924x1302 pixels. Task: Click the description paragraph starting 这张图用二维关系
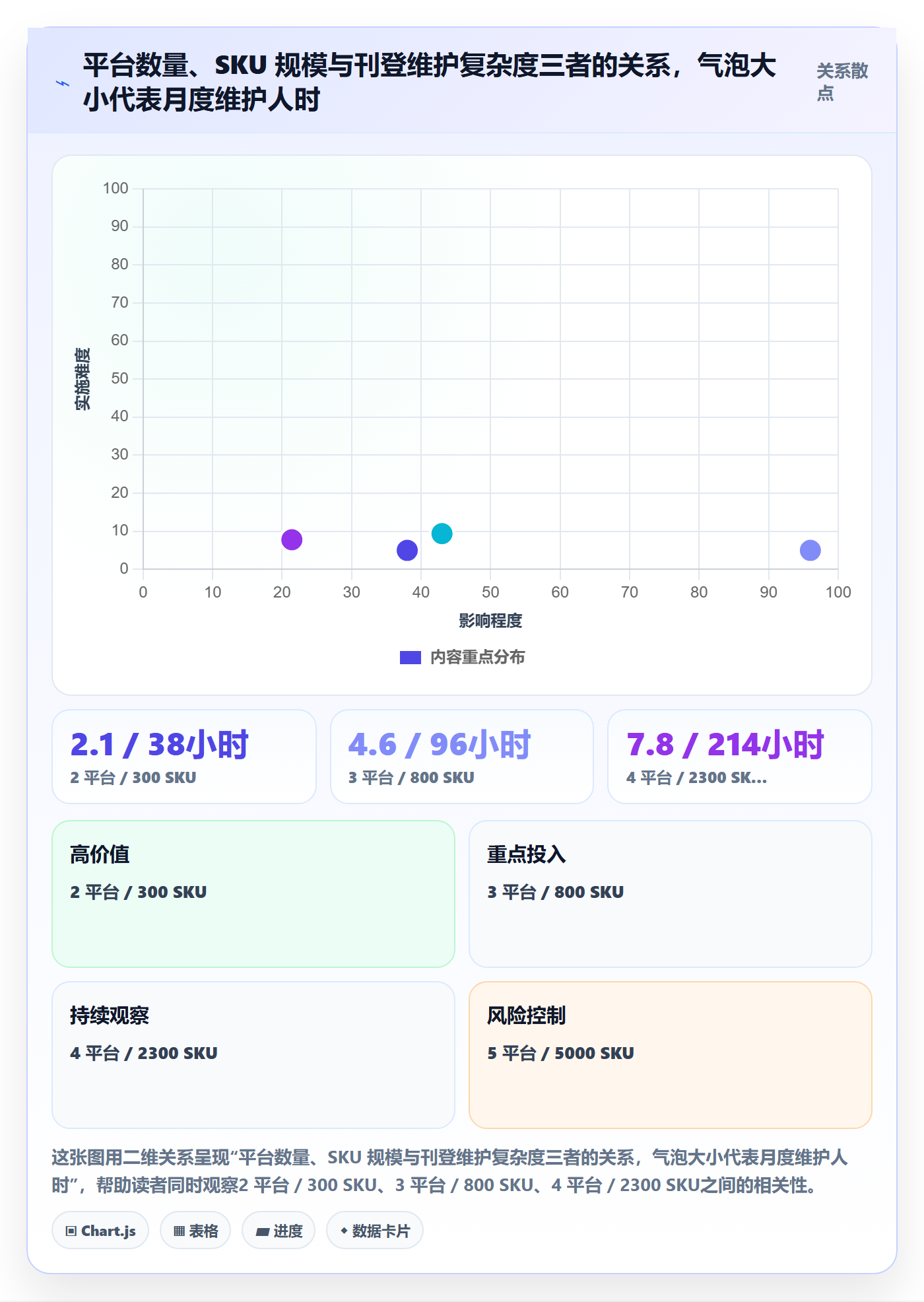point(449,1171)
